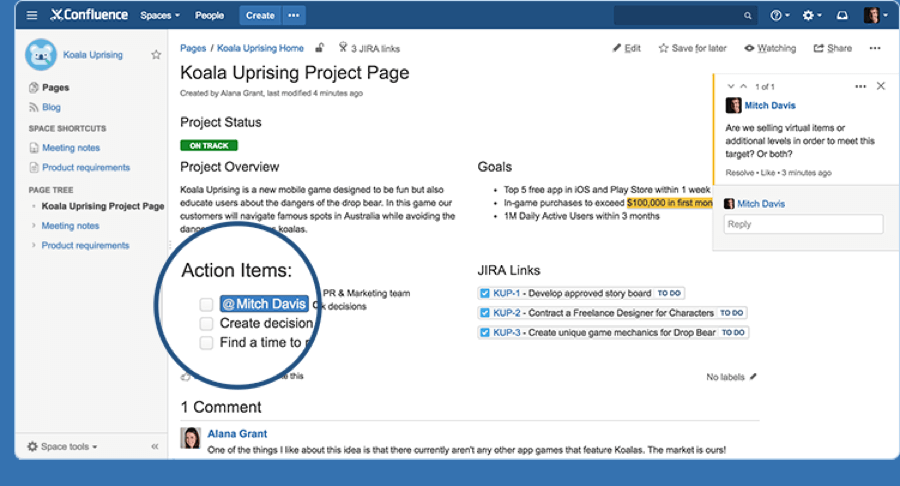Open the Space tools dropdown
Image resolution: width=900 pixels, height=486 pixels.
click(x=62, y=446)
